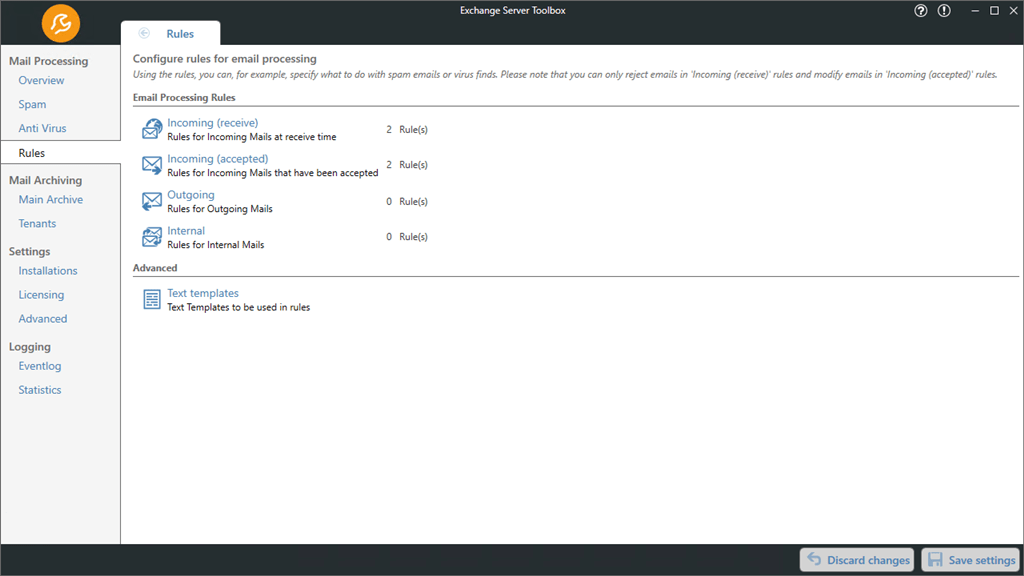Open help via question mark icon
The width and height of the screenshot is (1024, 576).
click(x=921, y=11)
